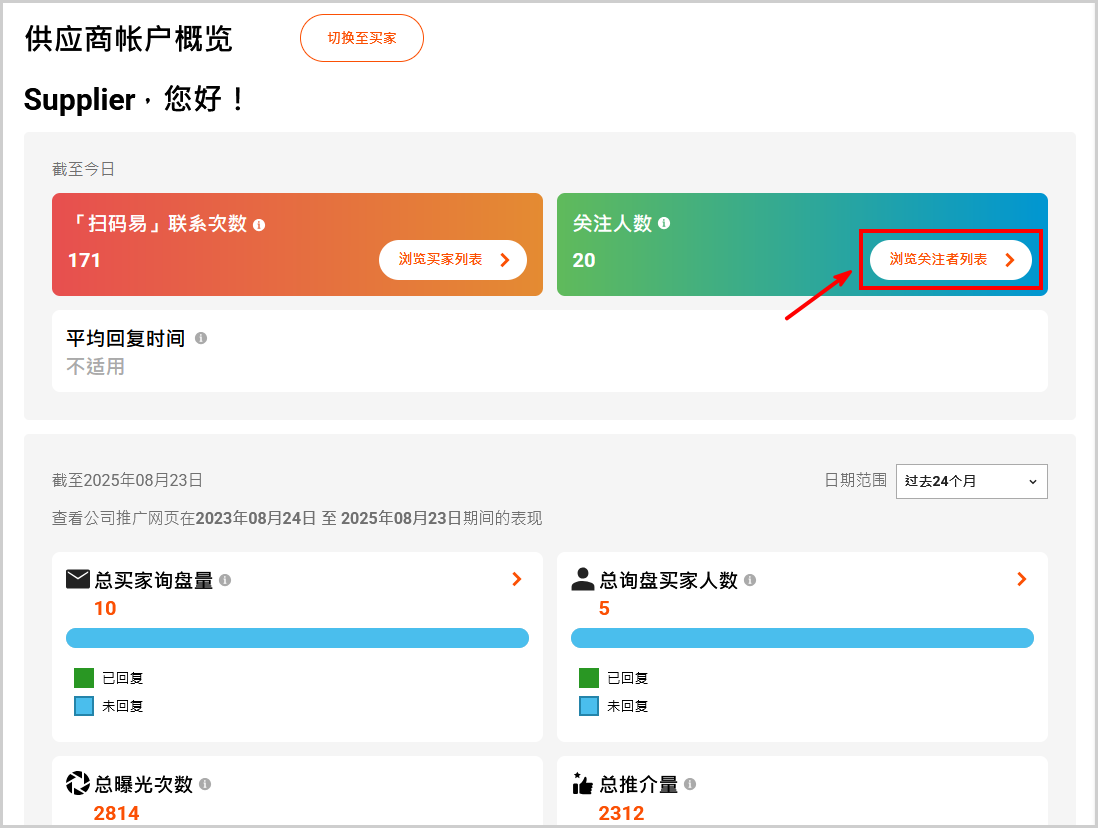
Task: Click info icon beside 总推介量
Action: pos(690,785)
